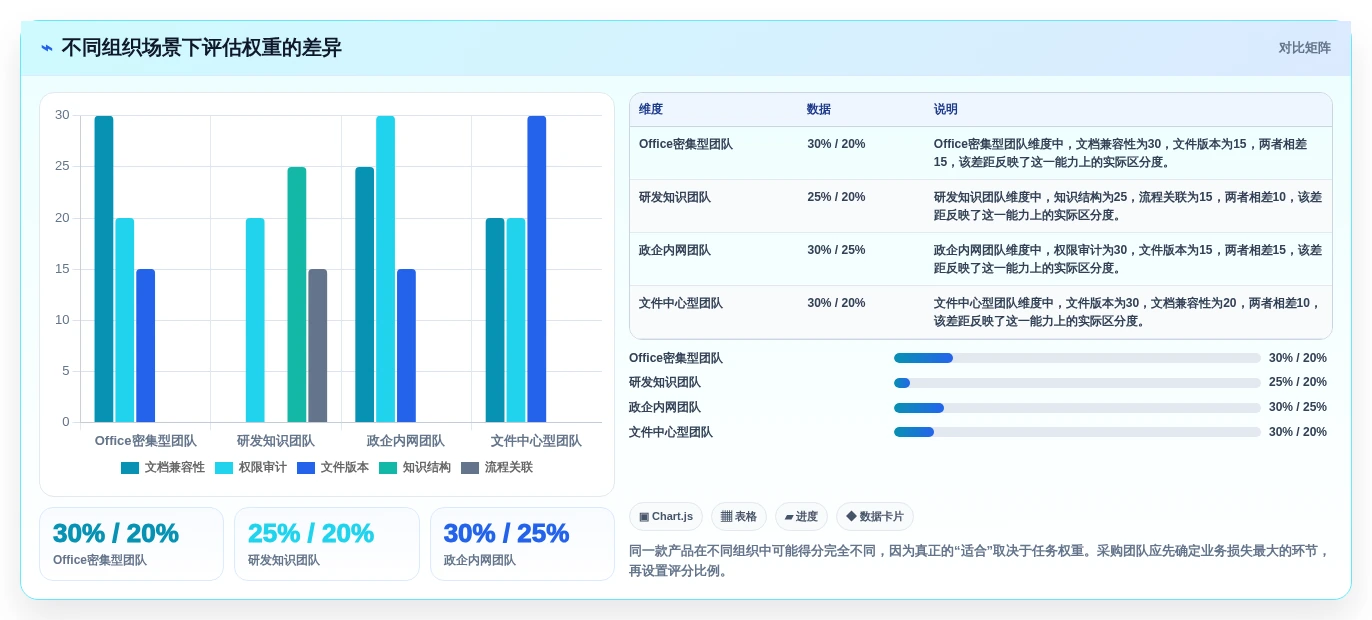Click the lightning icon beside the title
1372x620 pixels.
pos(47,48)
